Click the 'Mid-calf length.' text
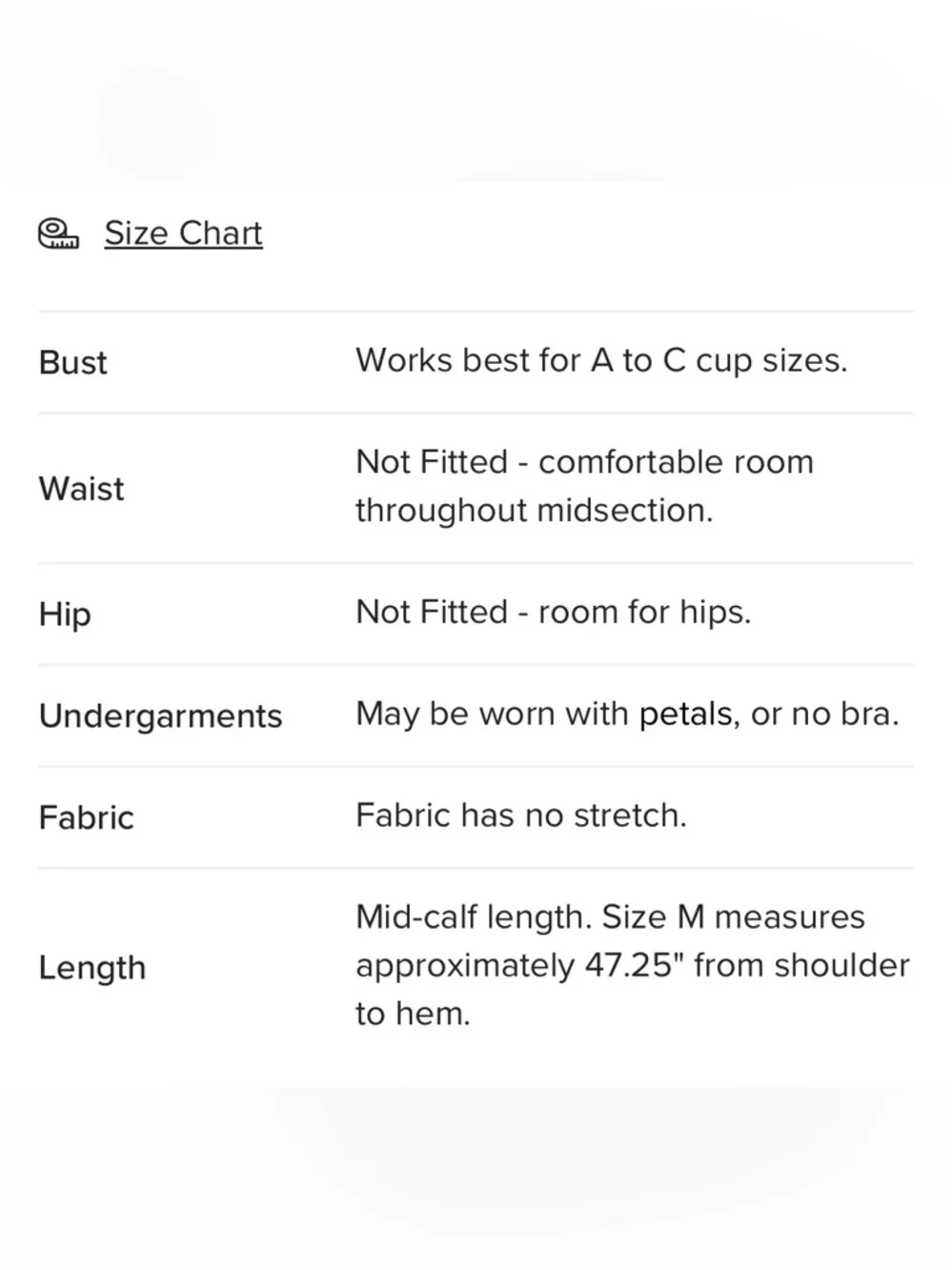Image resolution: width=952 pixels, height=1270 pixels. coord(474,917)
